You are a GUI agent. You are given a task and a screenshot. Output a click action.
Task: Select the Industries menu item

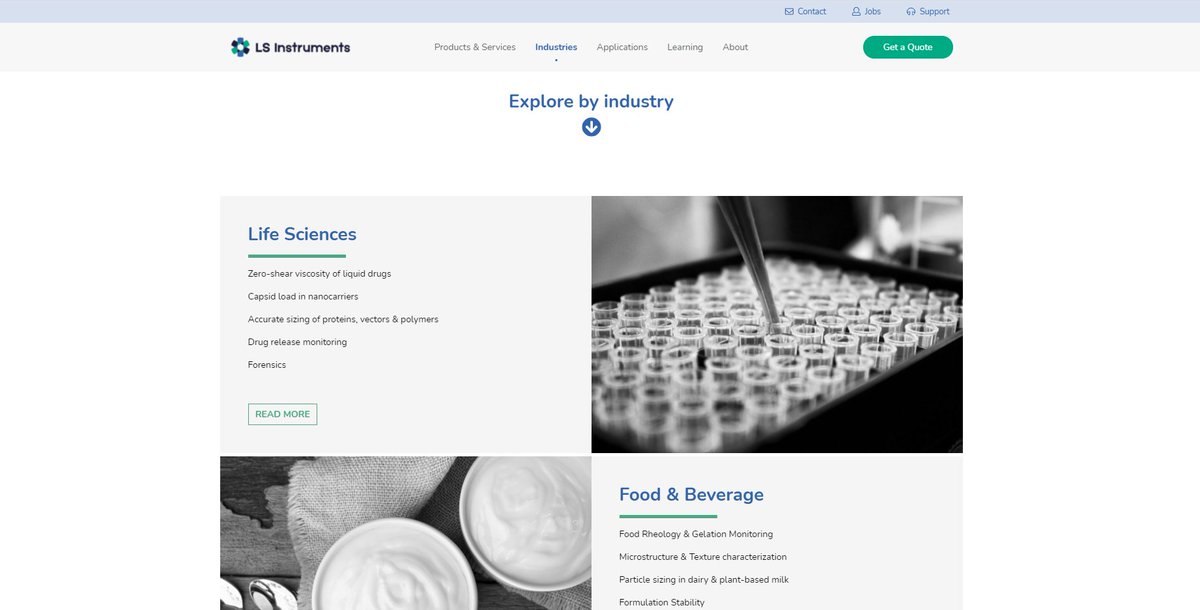556,47
